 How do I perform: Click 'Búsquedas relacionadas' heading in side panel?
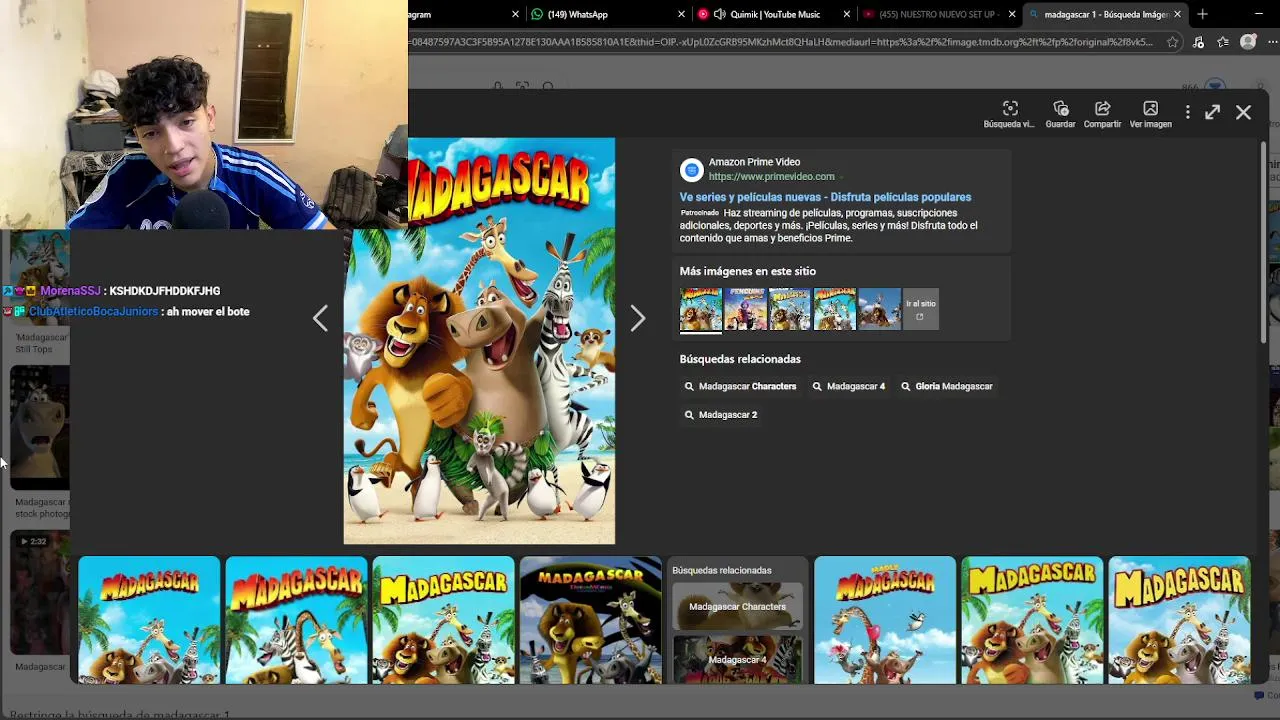click(x=740, y=359)
